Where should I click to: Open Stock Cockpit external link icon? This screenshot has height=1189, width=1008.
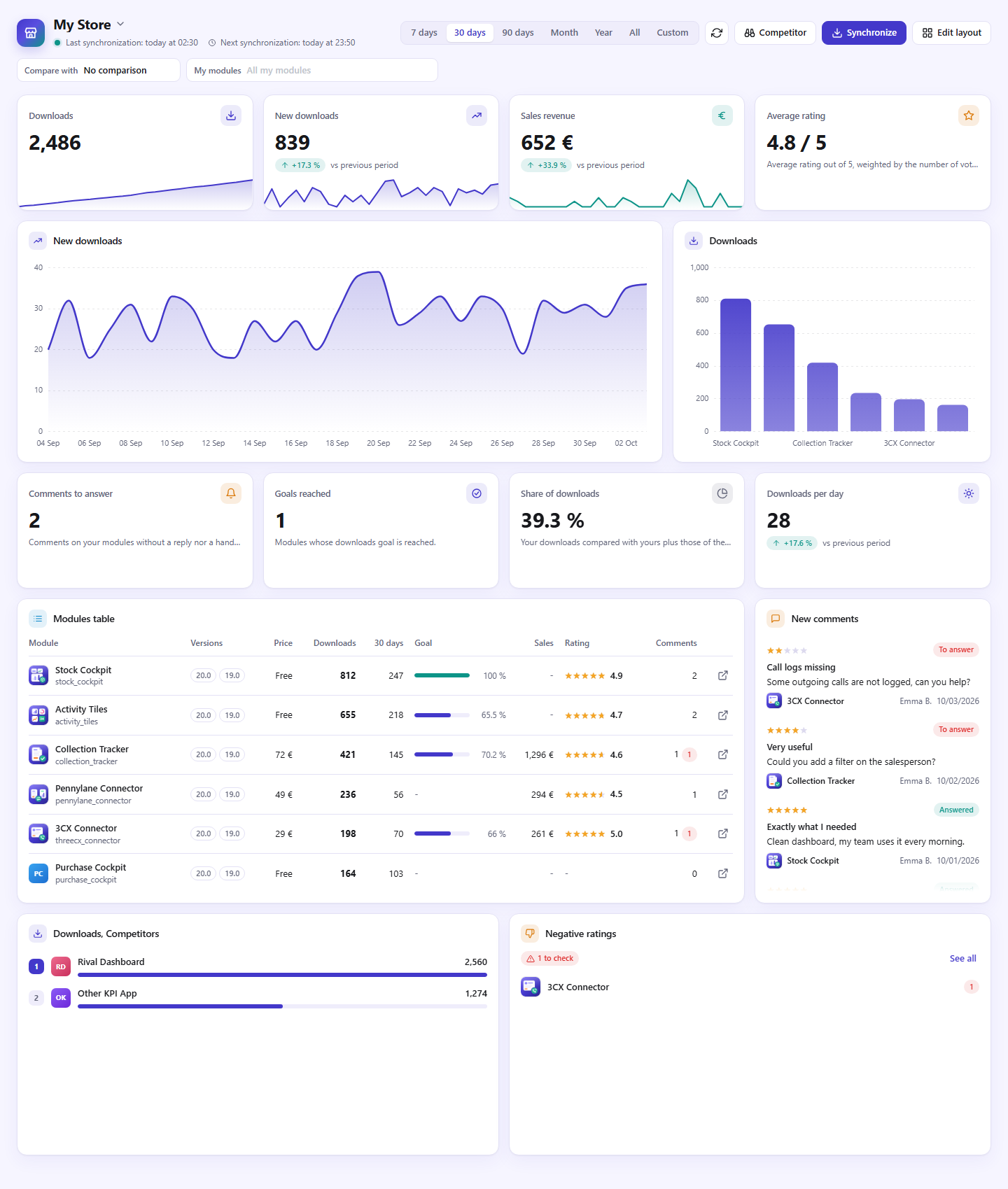coord(723,675)
